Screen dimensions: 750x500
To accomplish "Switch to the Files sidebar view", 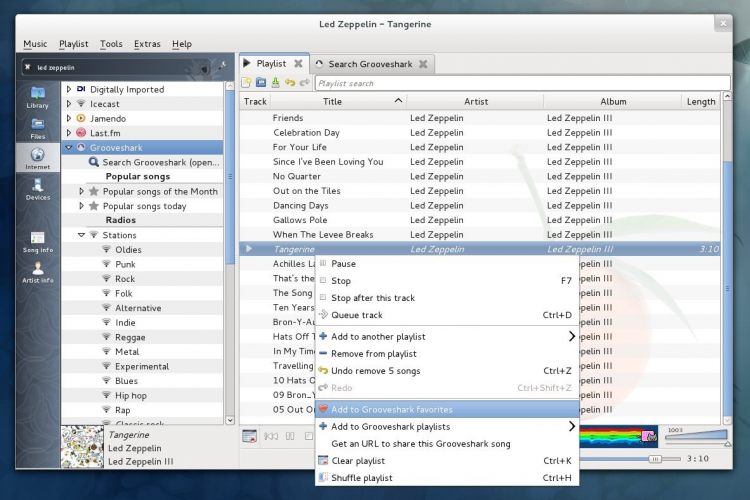I will pyautogui.click(x=37, y=128).
